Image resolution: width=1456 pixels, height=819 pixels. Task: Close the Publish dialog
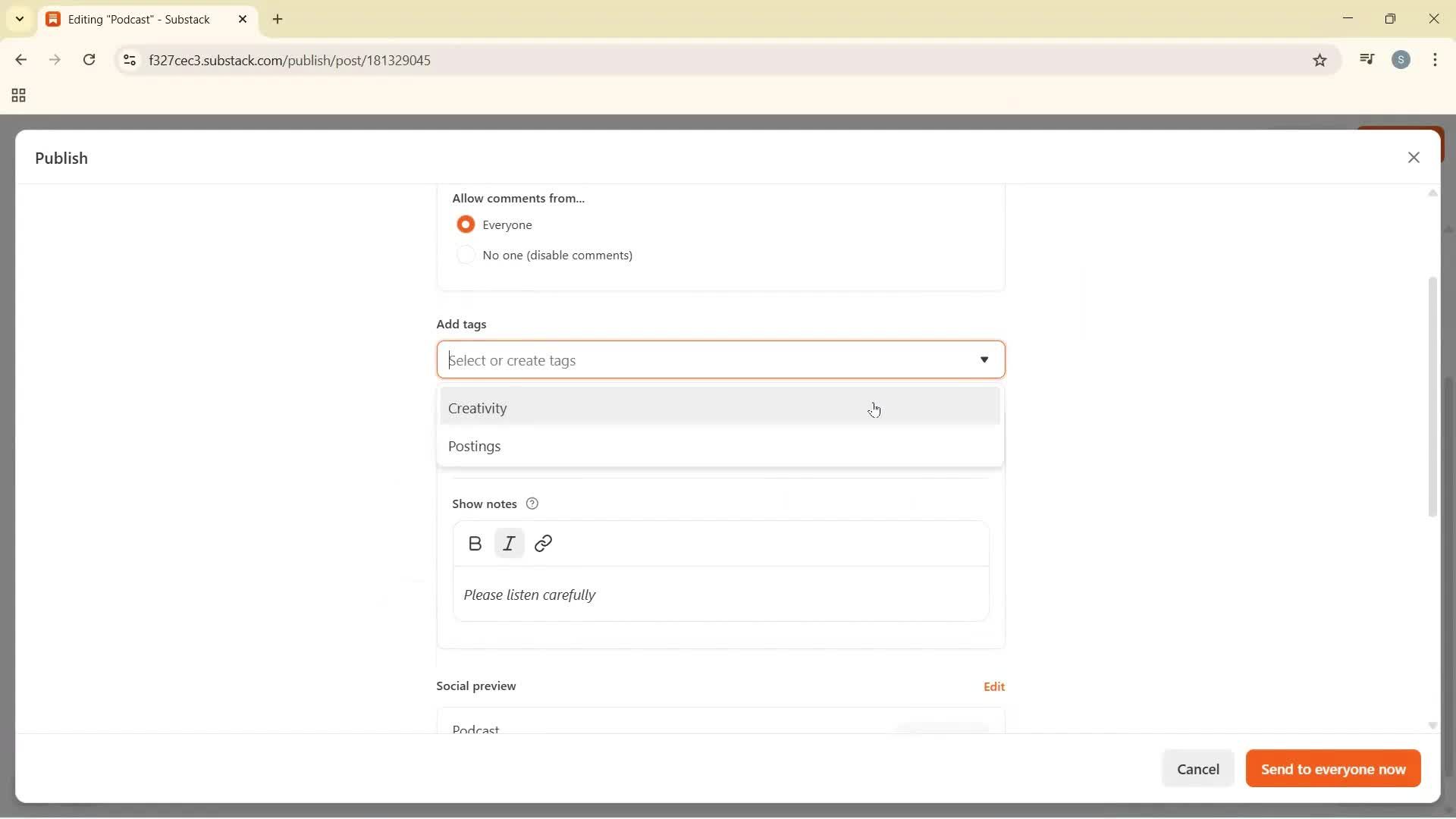tap(1414, 157)
